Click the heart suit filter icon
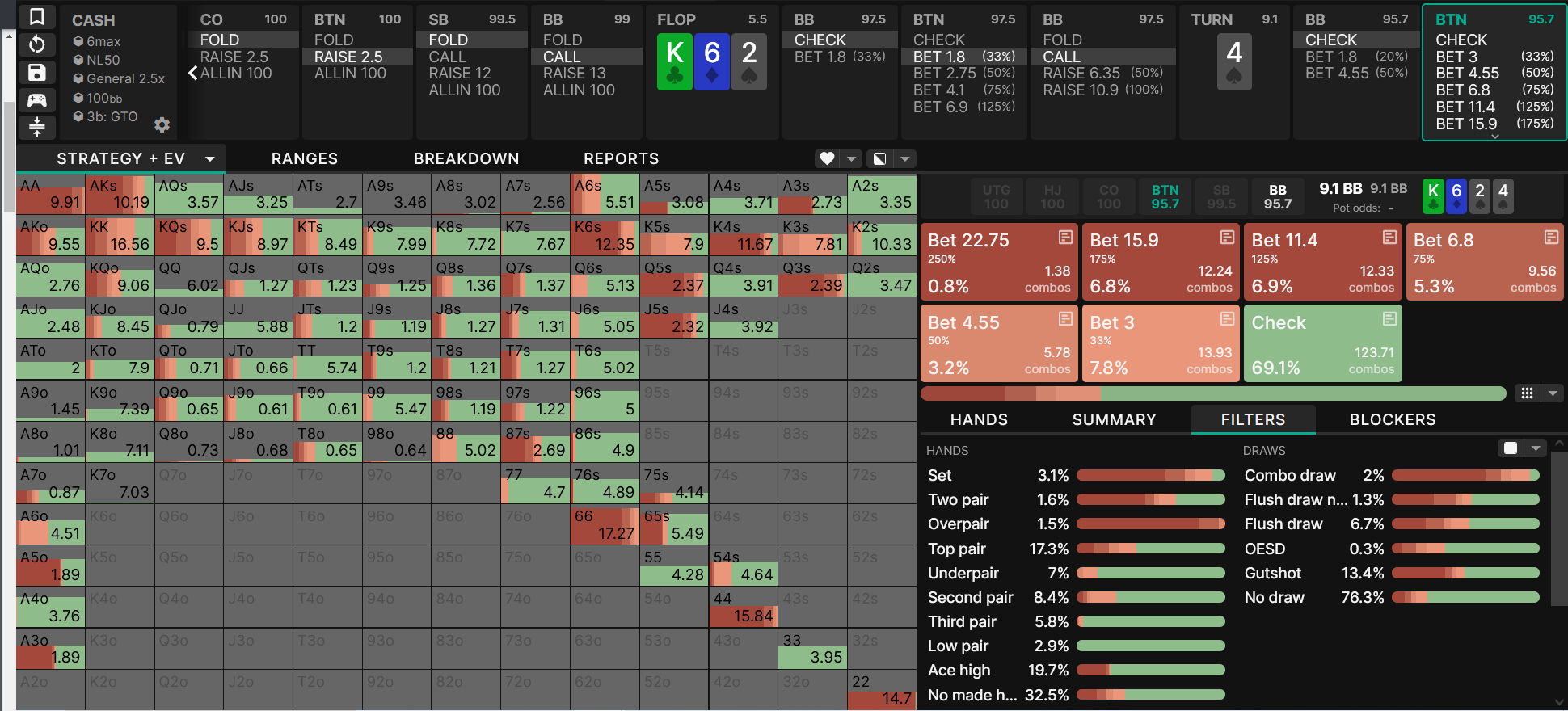 pos(827,158)
